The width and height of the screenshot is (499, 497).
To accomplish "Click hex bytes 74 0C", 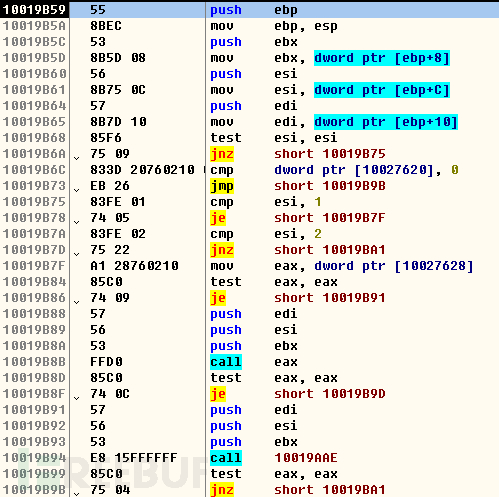I will [x=110, y=394].
